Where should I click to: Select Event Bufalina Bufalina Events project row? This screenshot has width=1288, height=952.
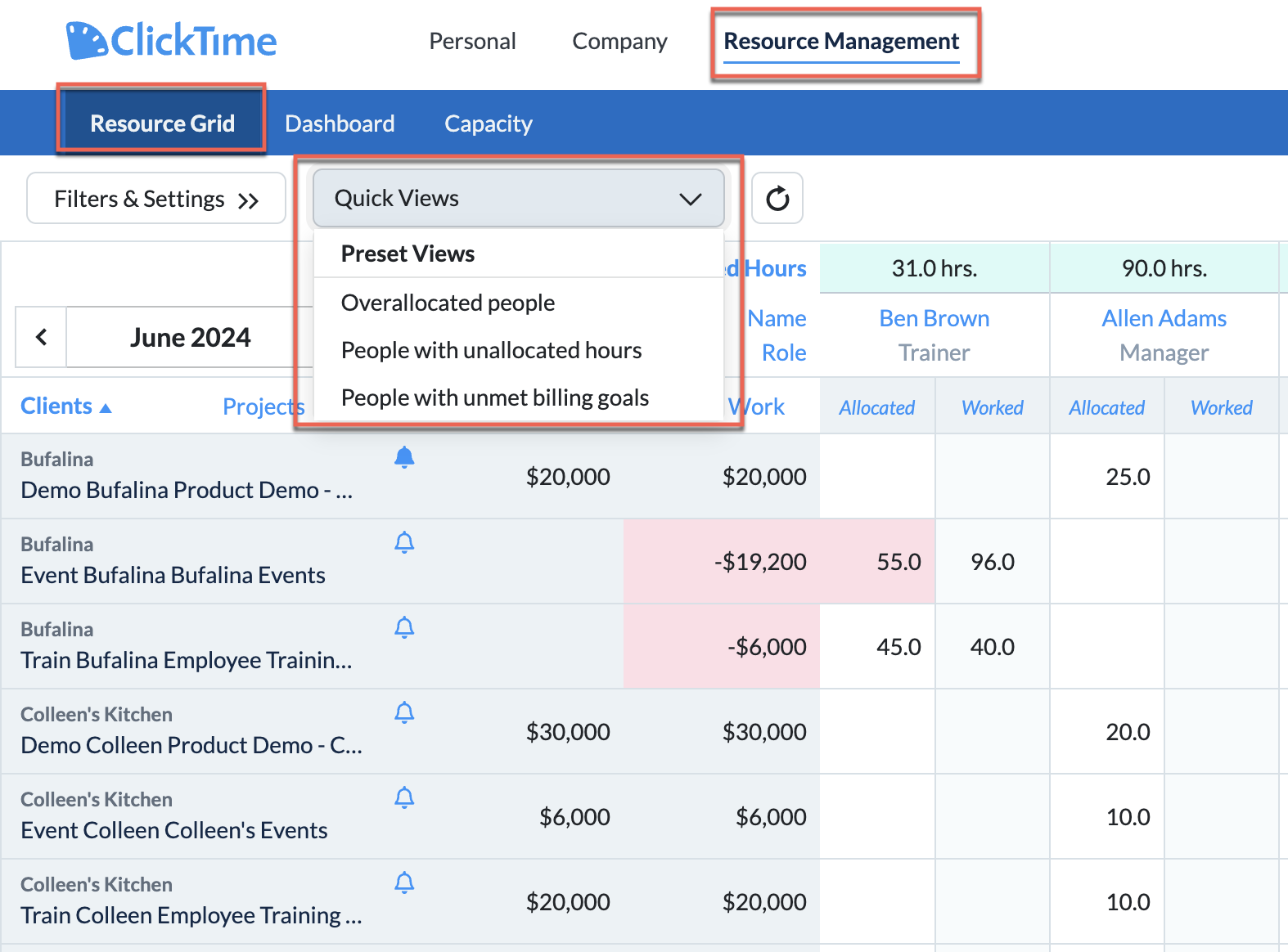tap(173, 575)
